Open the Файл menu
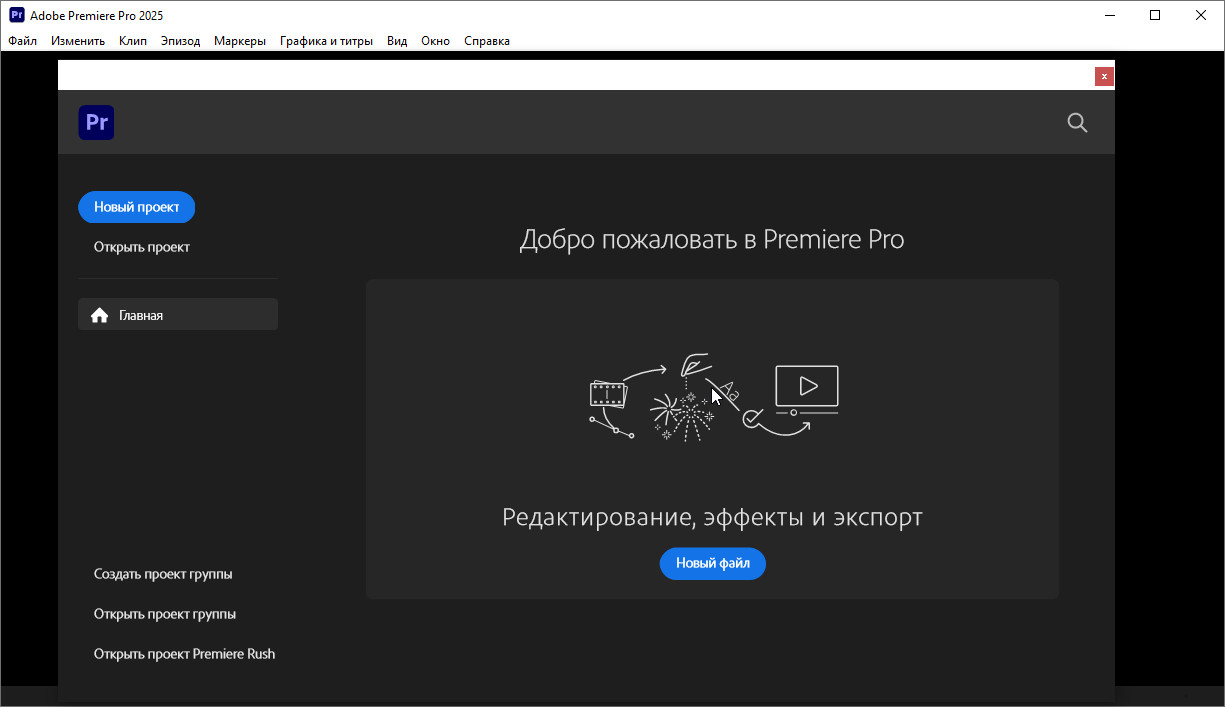Viewport: 1225px width, 707px height. [22, 41]
